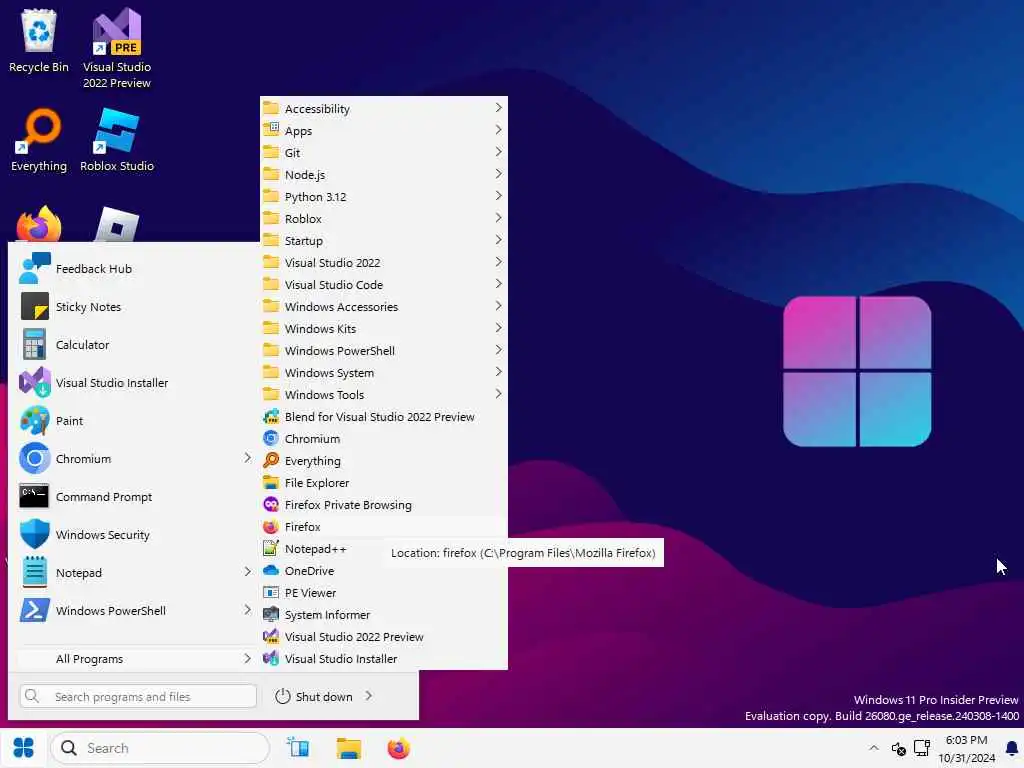Open File Explorer from taskbar

pyautogui.click(x=349, y=748)
